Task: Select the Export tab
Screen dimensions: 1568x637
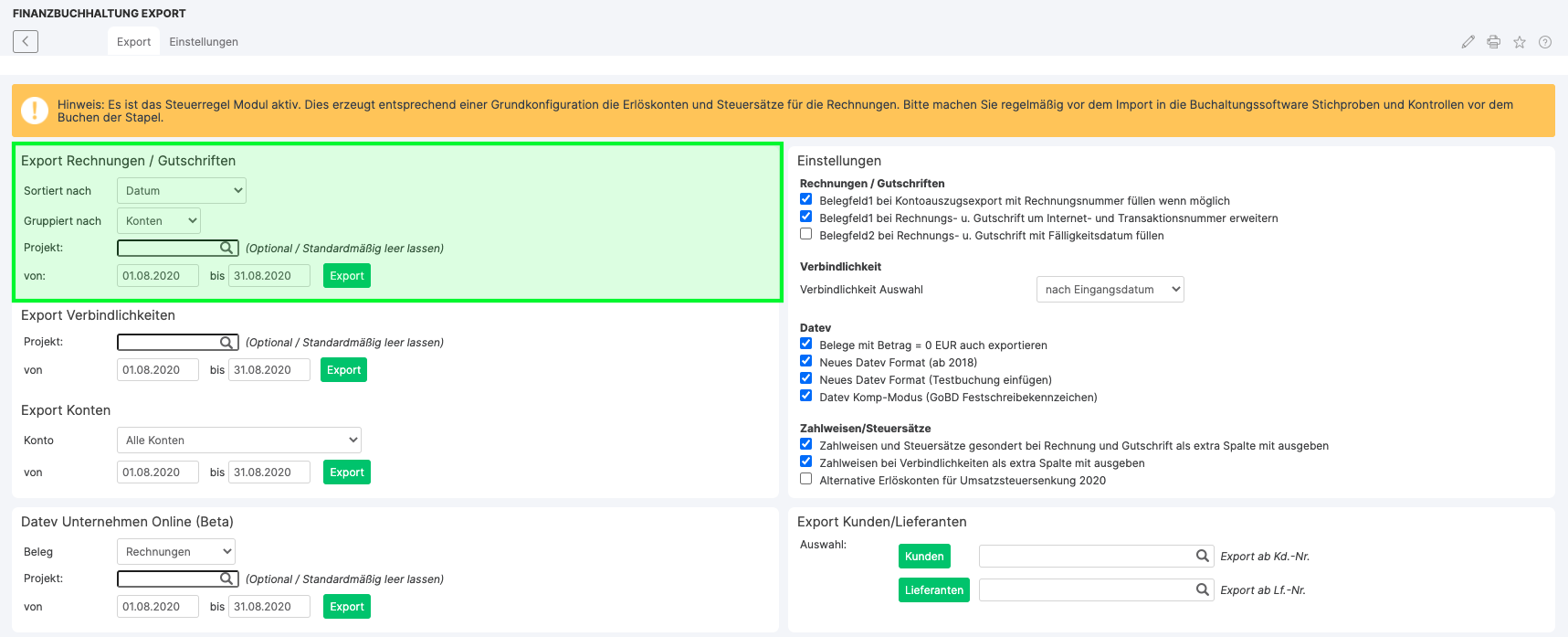Action: [x=133, y=42]
